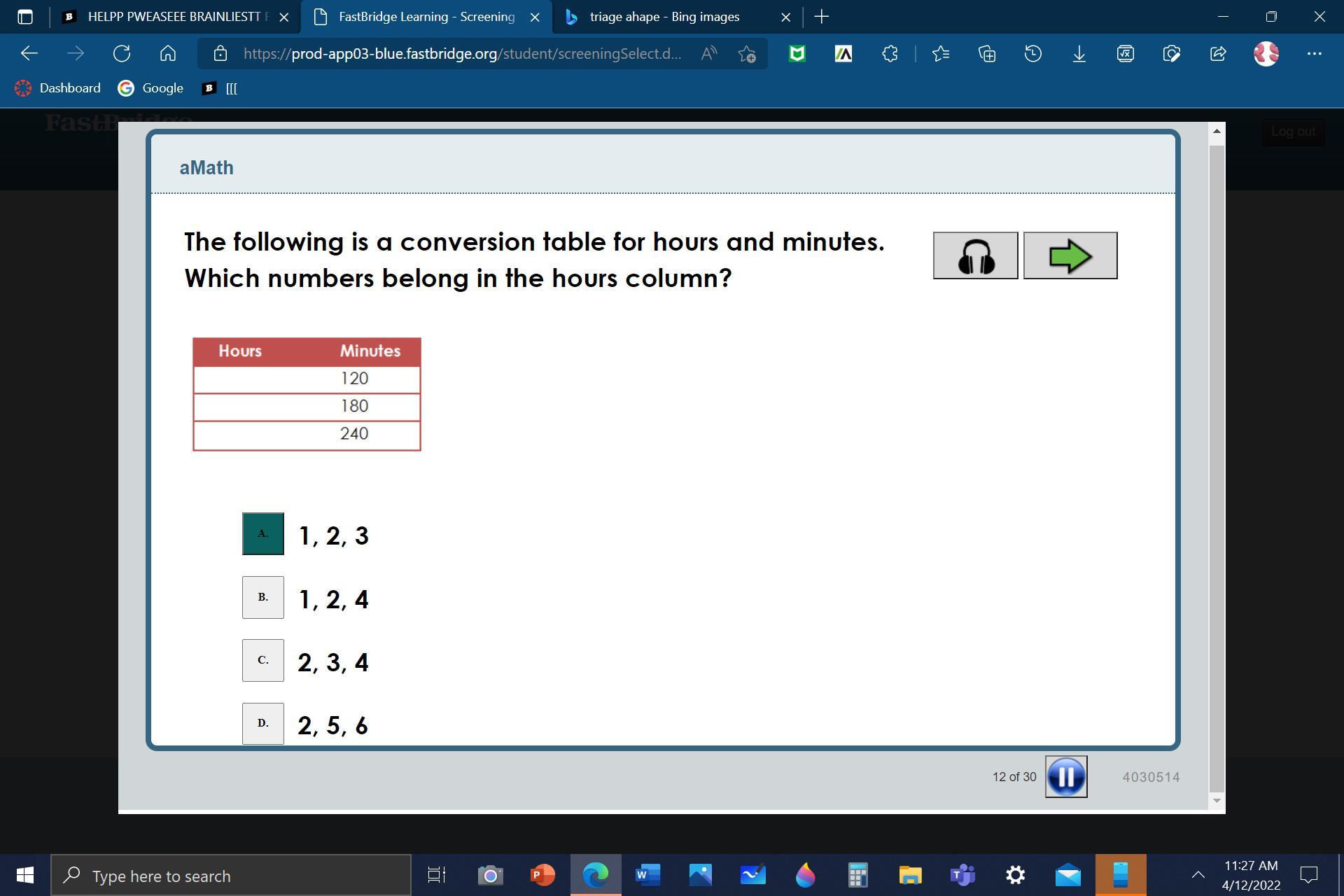
Task: Refresh the browser page
Action: (122, 53)
